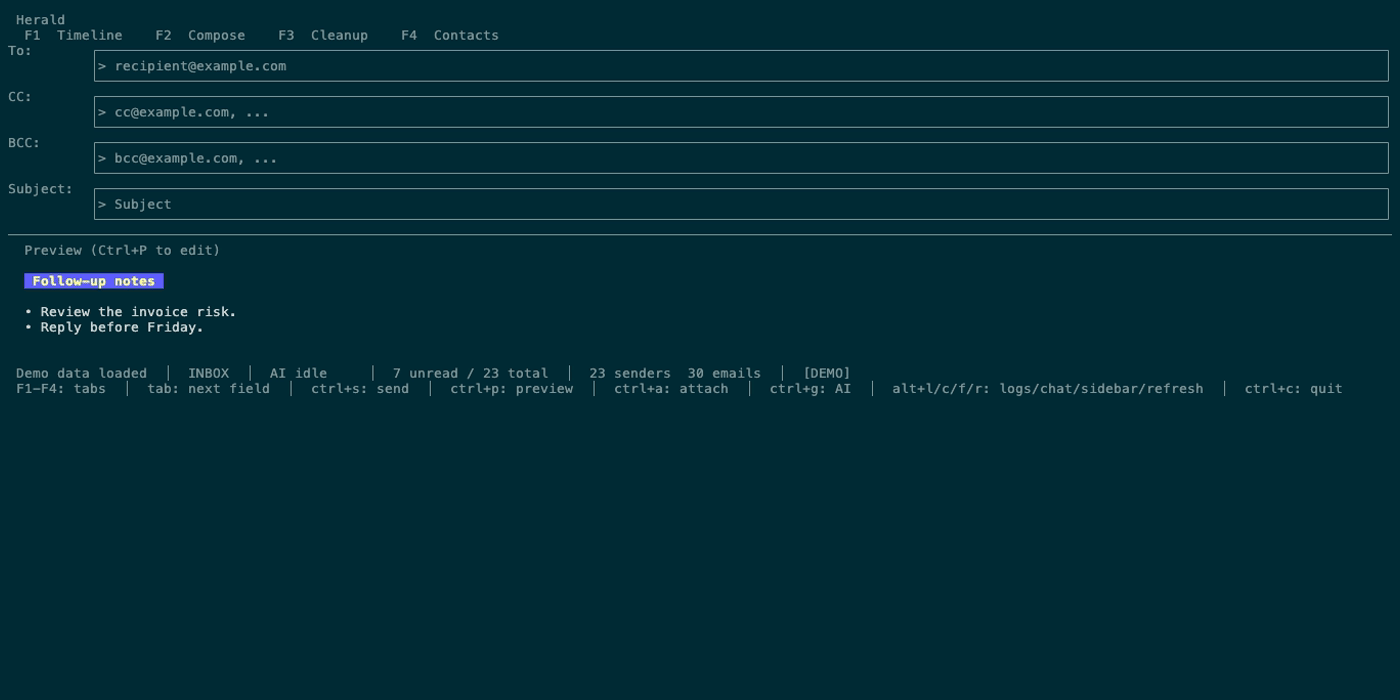The height and width of the screenshot is (700, 1400).
Task: Click the 'ctrl+p: preview' hint
Action: pos(511,389)
